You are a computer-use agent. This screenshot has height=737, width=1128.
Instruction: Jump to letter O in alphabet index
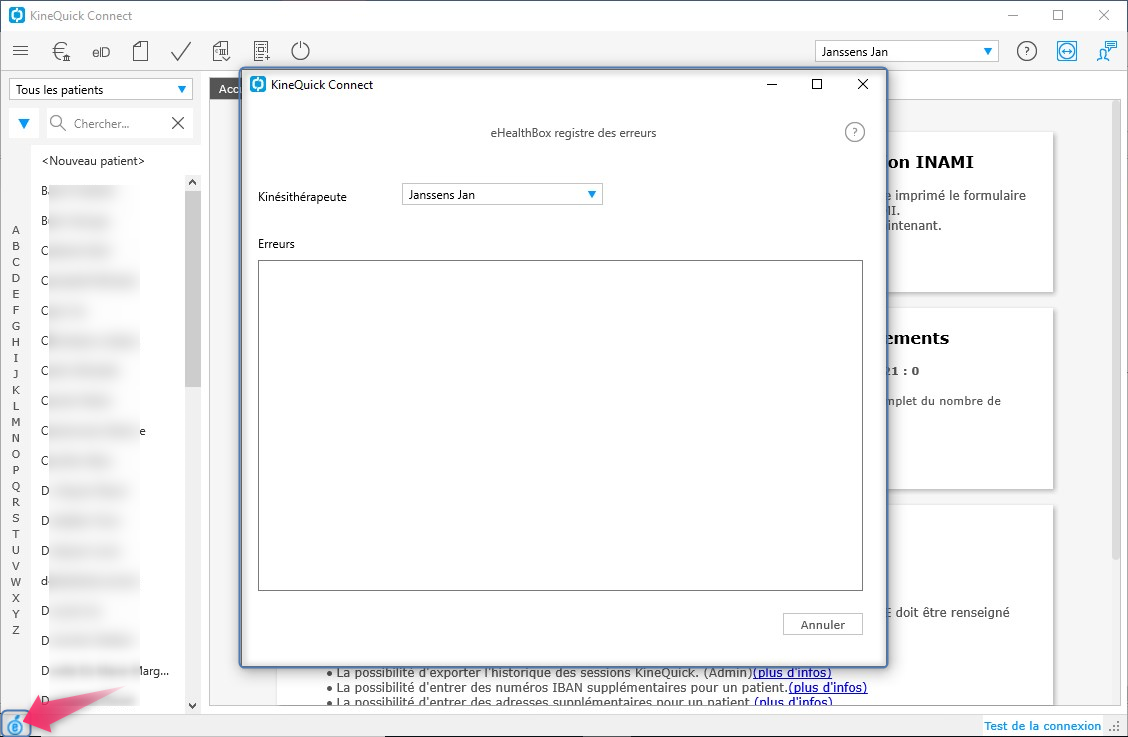16,454
